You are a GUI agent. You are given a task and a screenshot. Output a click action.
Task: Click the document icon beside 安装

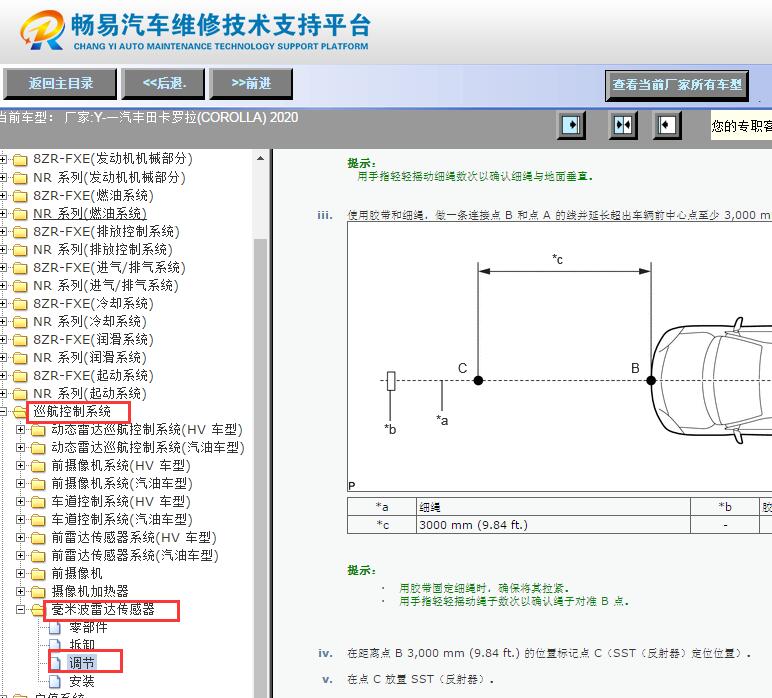[56, 682]
